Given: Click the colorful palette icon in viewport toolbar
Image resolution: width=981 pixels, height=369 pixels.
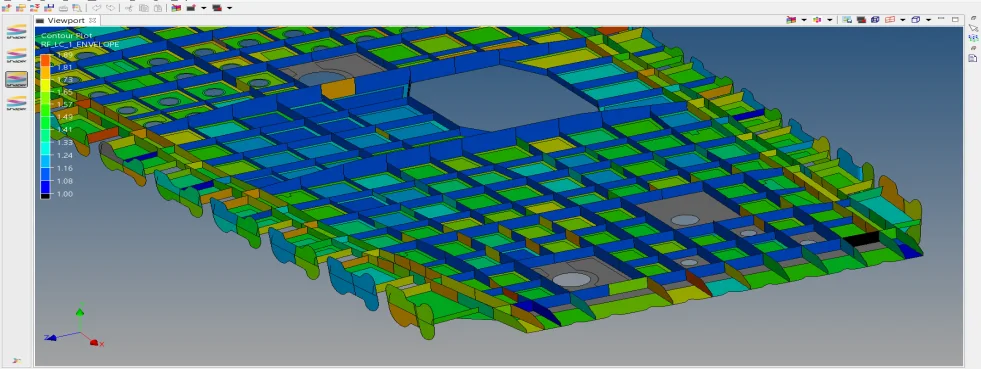Looking at the screenshot, I should pyautogui.click(x=791, y=19).
